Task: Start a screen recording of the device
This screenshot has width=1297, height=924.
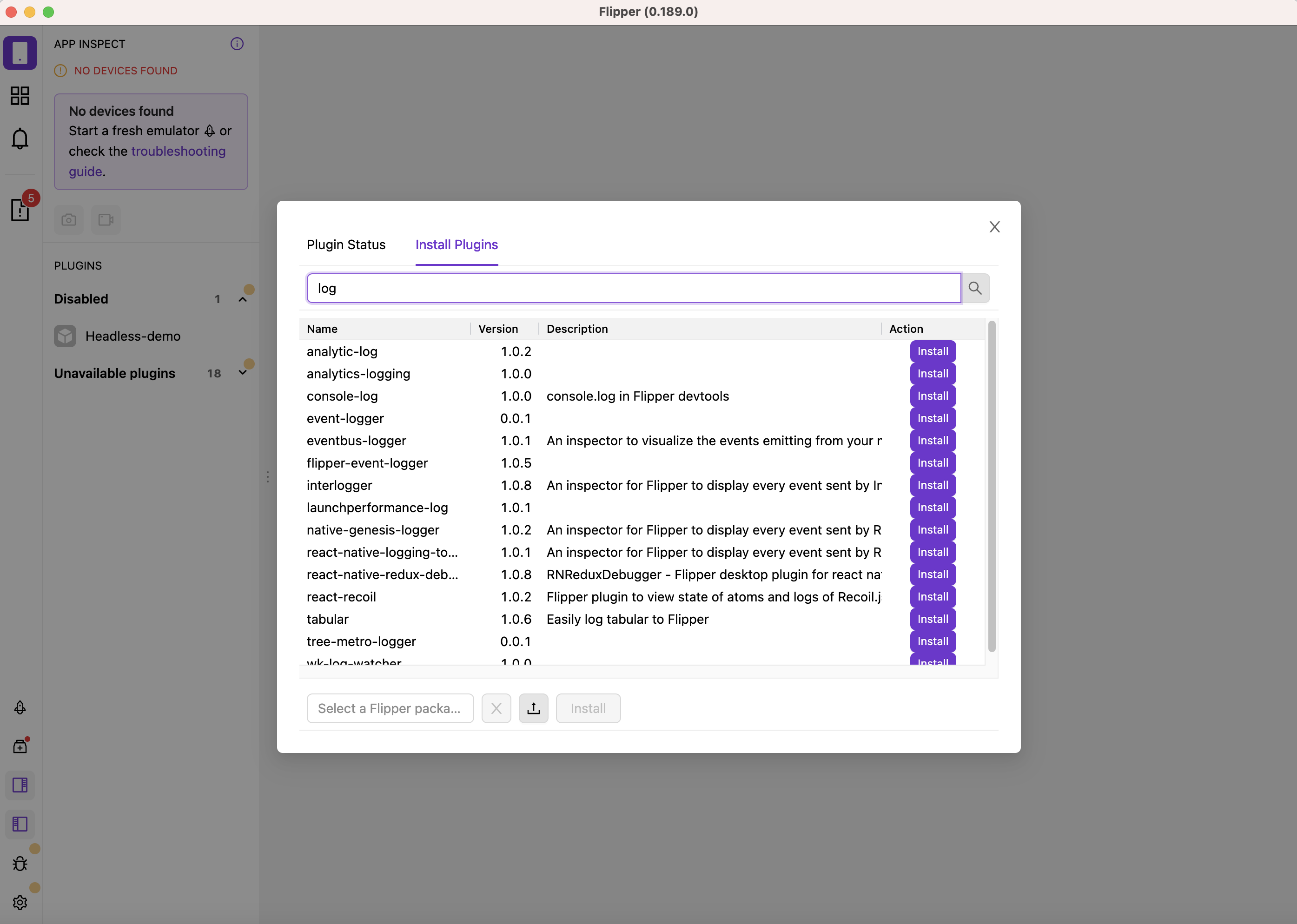Action: (106, 220)
